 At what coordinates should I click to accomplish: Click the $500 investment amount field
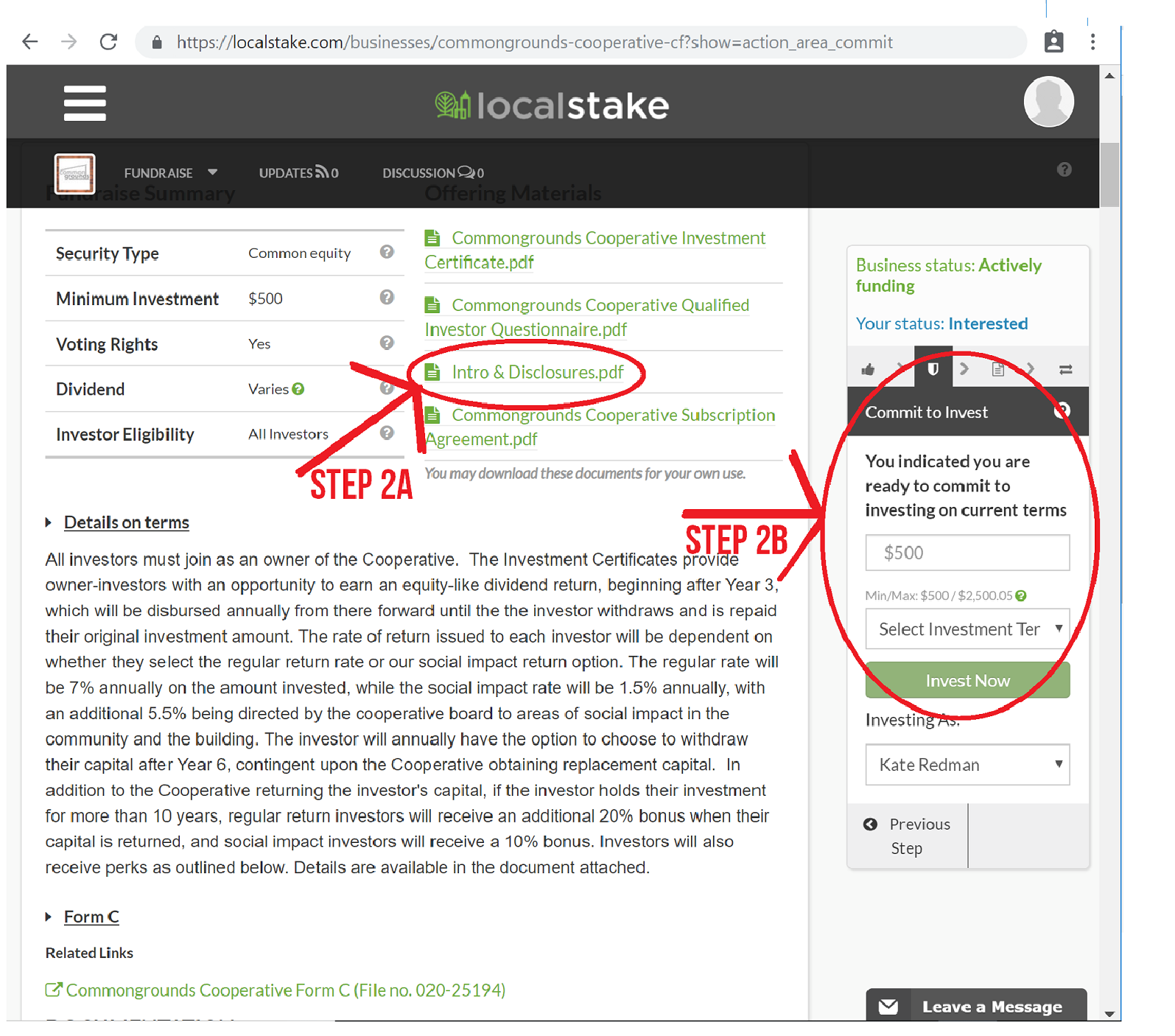(x=967, y=553)
